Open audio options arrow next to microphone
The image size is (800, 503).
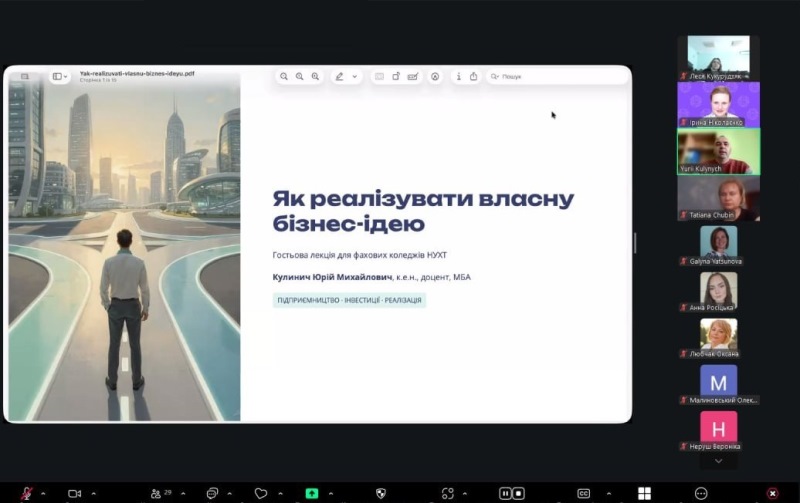coord(43,493)
